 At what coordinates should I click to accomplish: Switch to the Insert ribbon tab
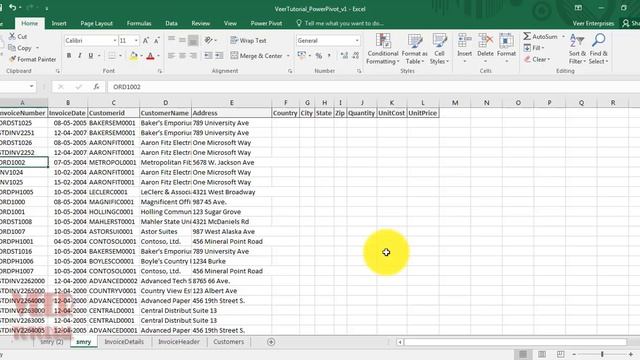59,23
